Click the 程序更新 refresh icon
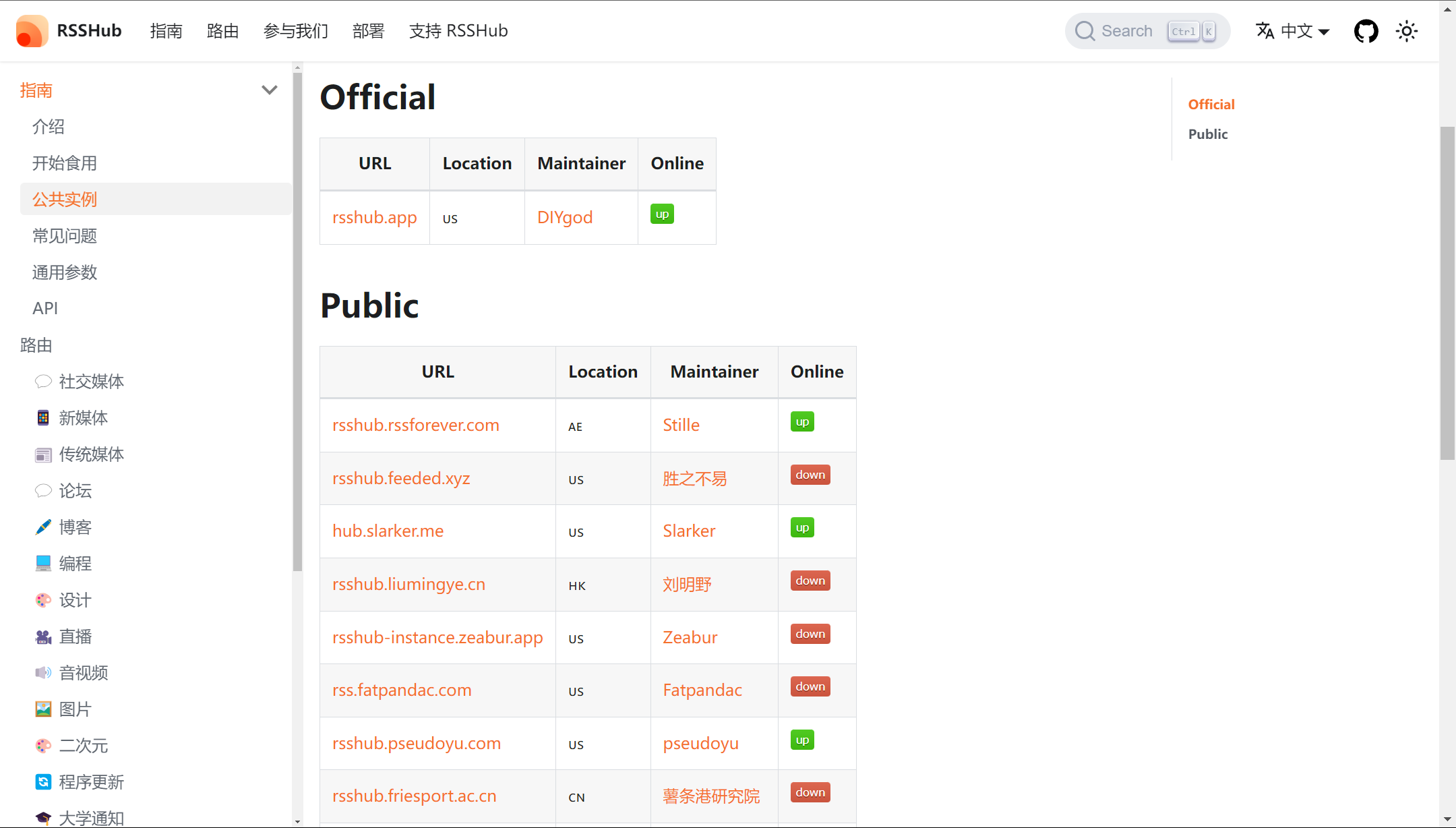Screen dimensions: 1456x828 (43, 782)
